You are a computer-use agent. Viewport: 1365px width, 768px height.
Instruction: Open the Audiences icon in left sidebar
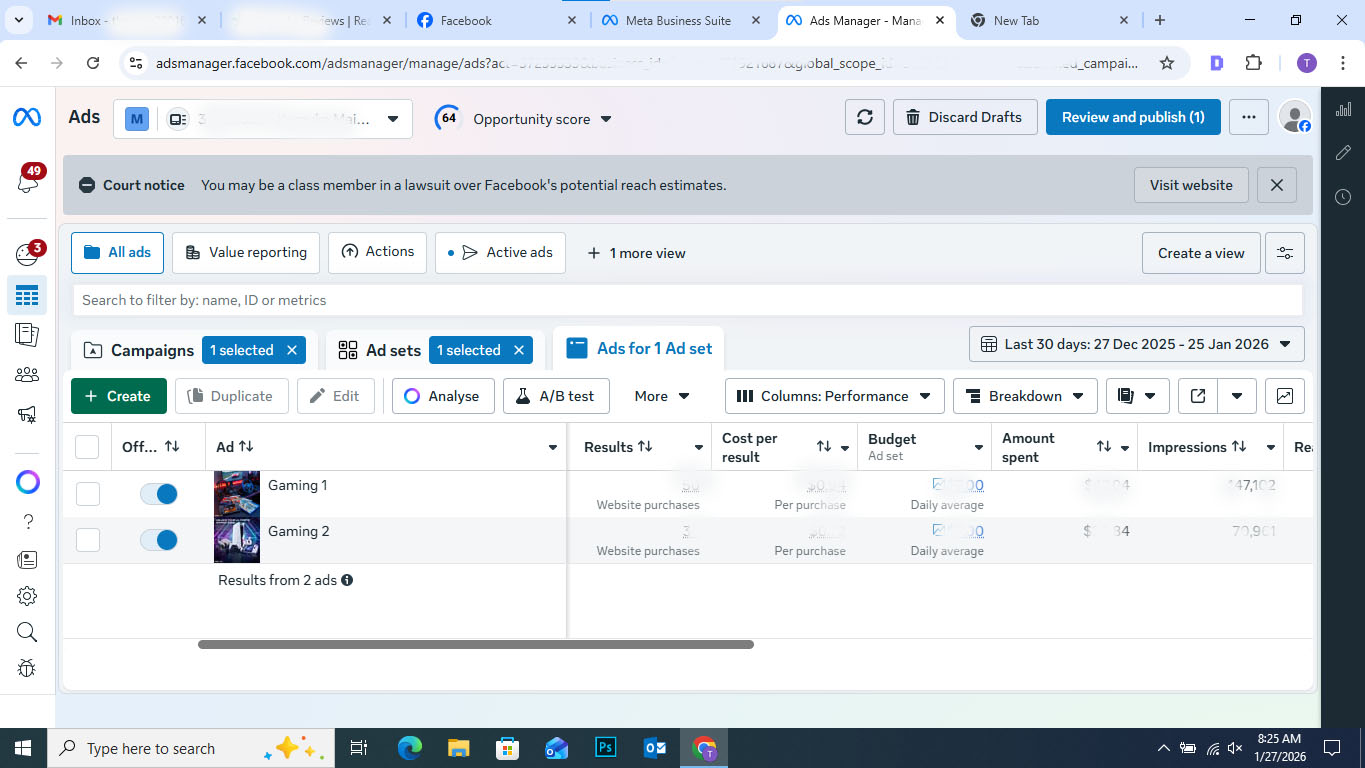tap(27, 375)
